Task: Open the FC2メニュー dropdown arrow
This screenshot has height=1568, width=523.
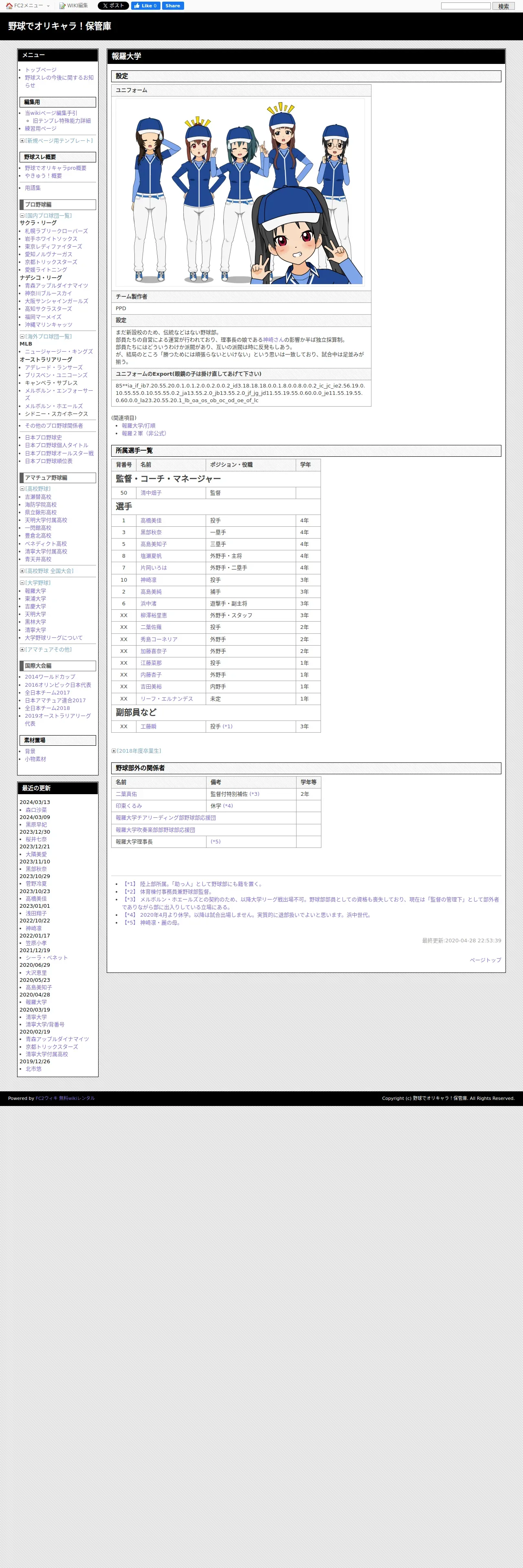Action: (x=48, y=6)
